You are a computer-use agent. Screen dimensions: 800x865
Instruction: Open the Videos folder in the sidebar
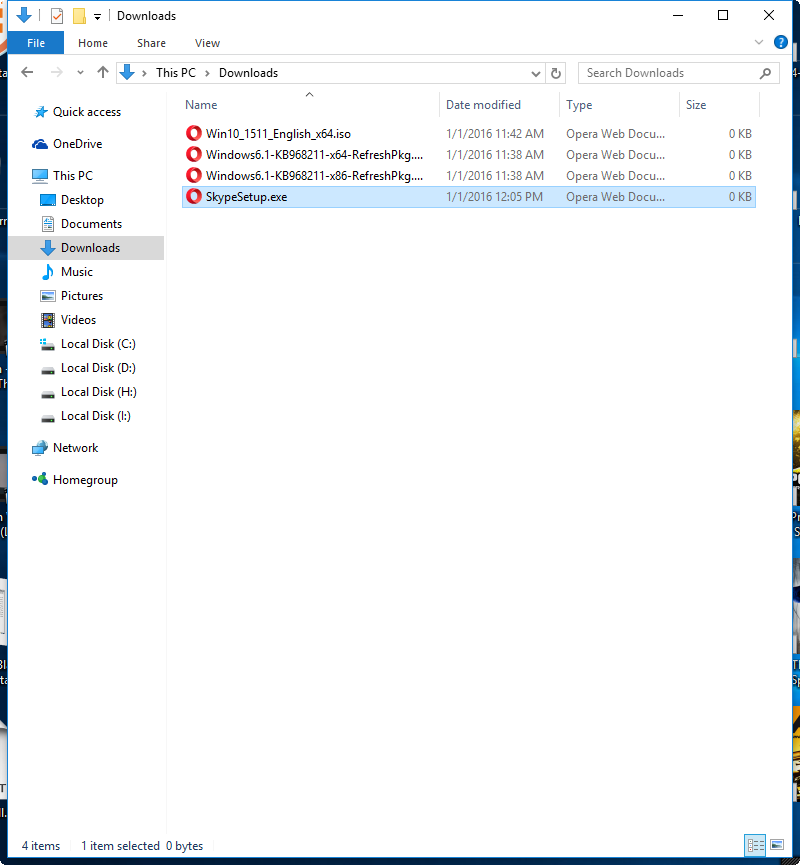coord(68,320)
